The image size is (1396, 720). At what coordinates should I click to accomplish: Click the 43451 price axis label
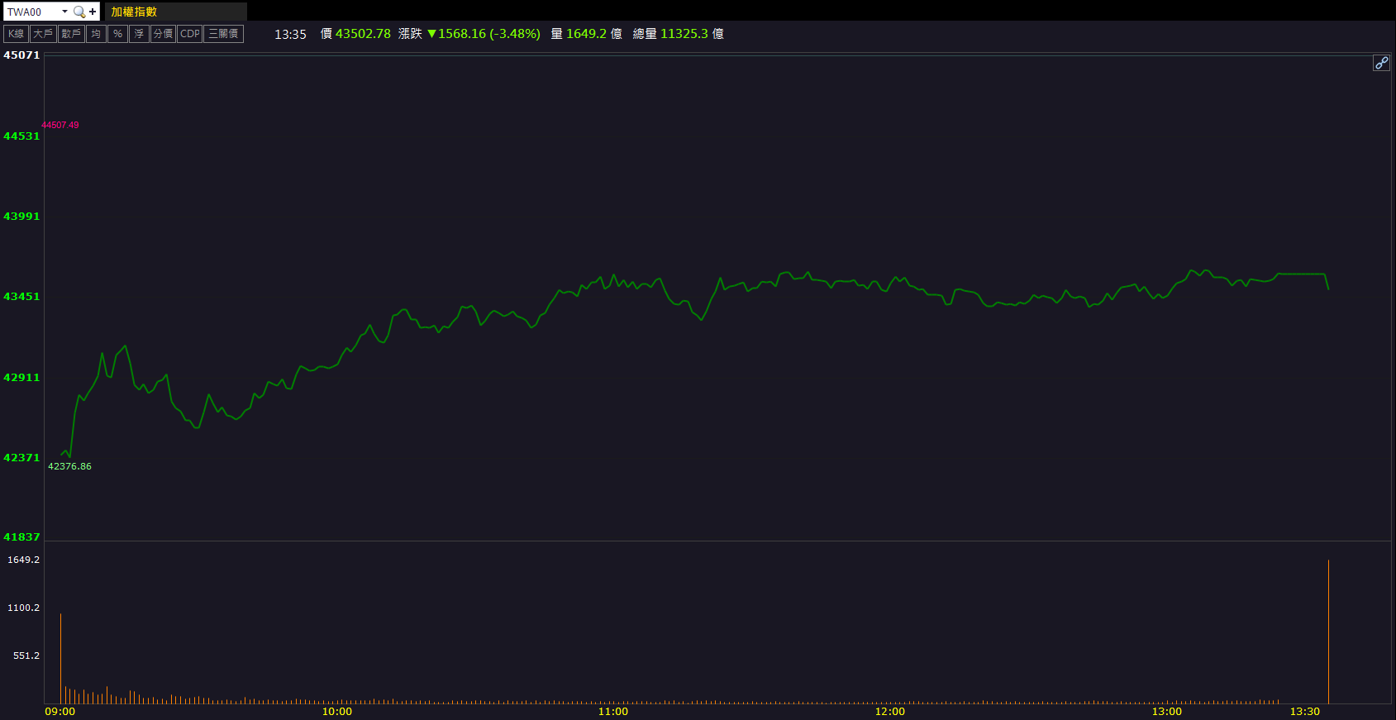(22, 297)
